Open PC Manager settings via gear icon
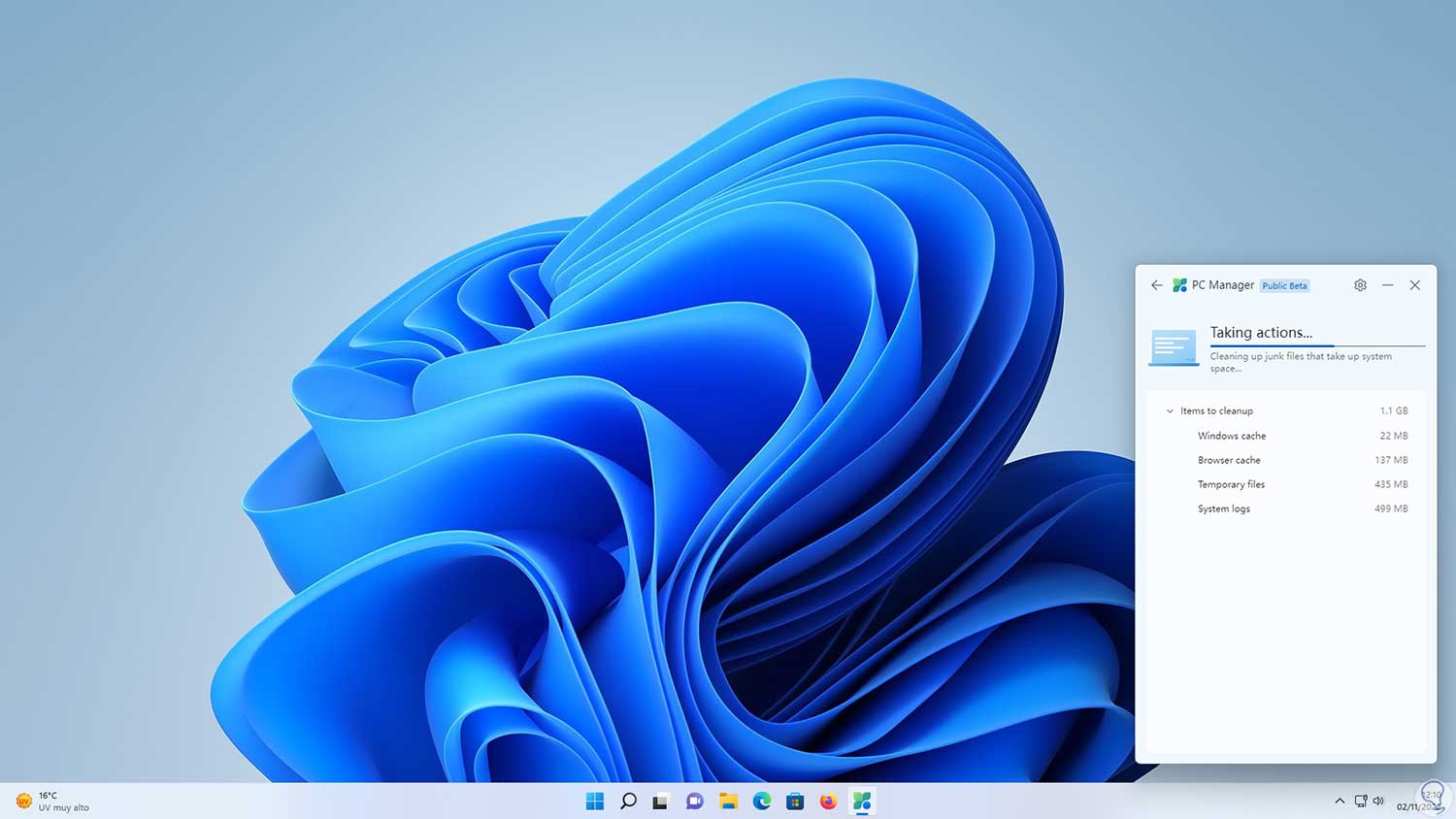The image size is (1456, 819). pyautogui.click(x=1359, y=285)
